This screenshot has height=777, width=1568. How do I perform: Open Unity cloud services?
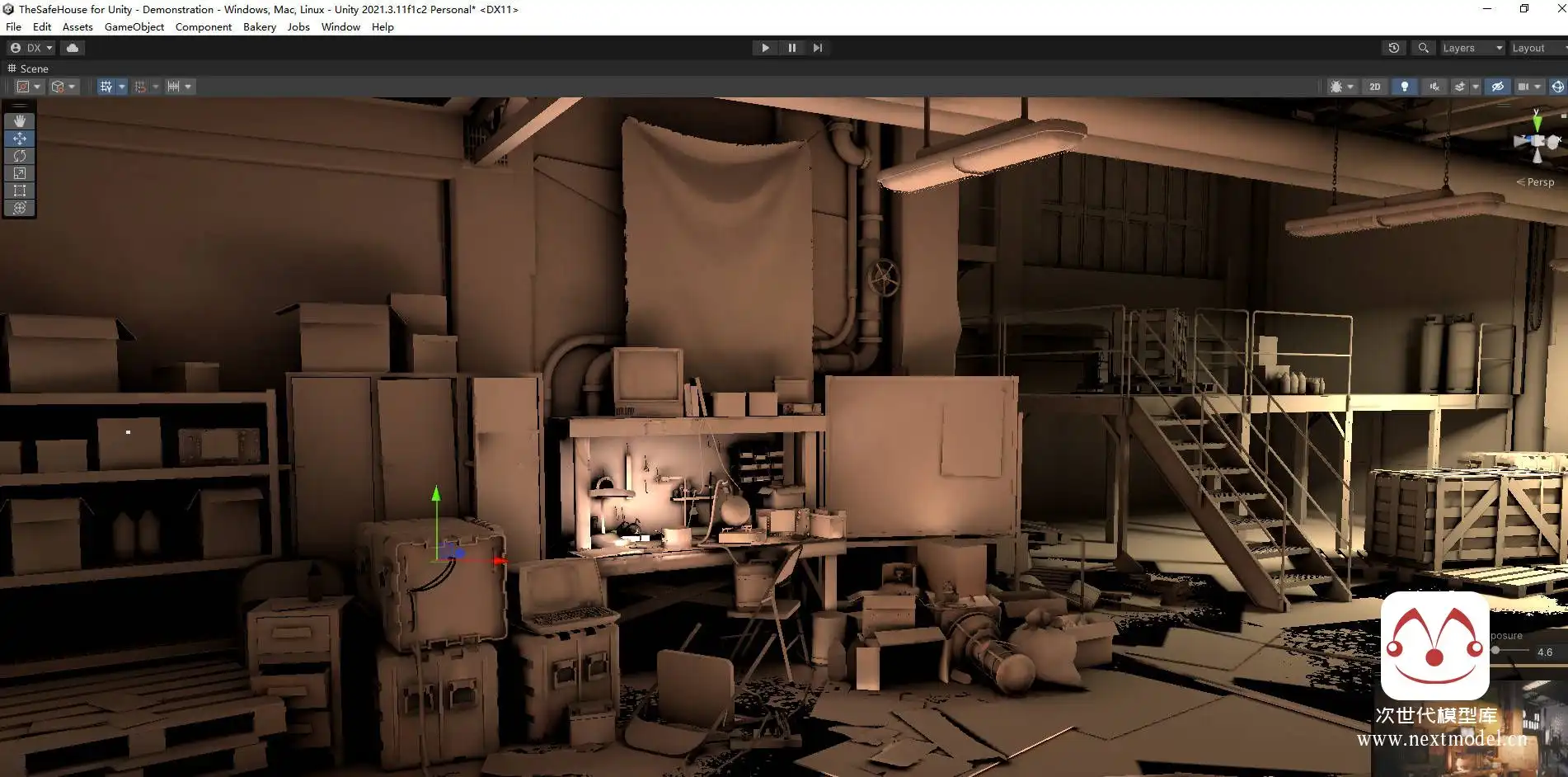point(73,48)
